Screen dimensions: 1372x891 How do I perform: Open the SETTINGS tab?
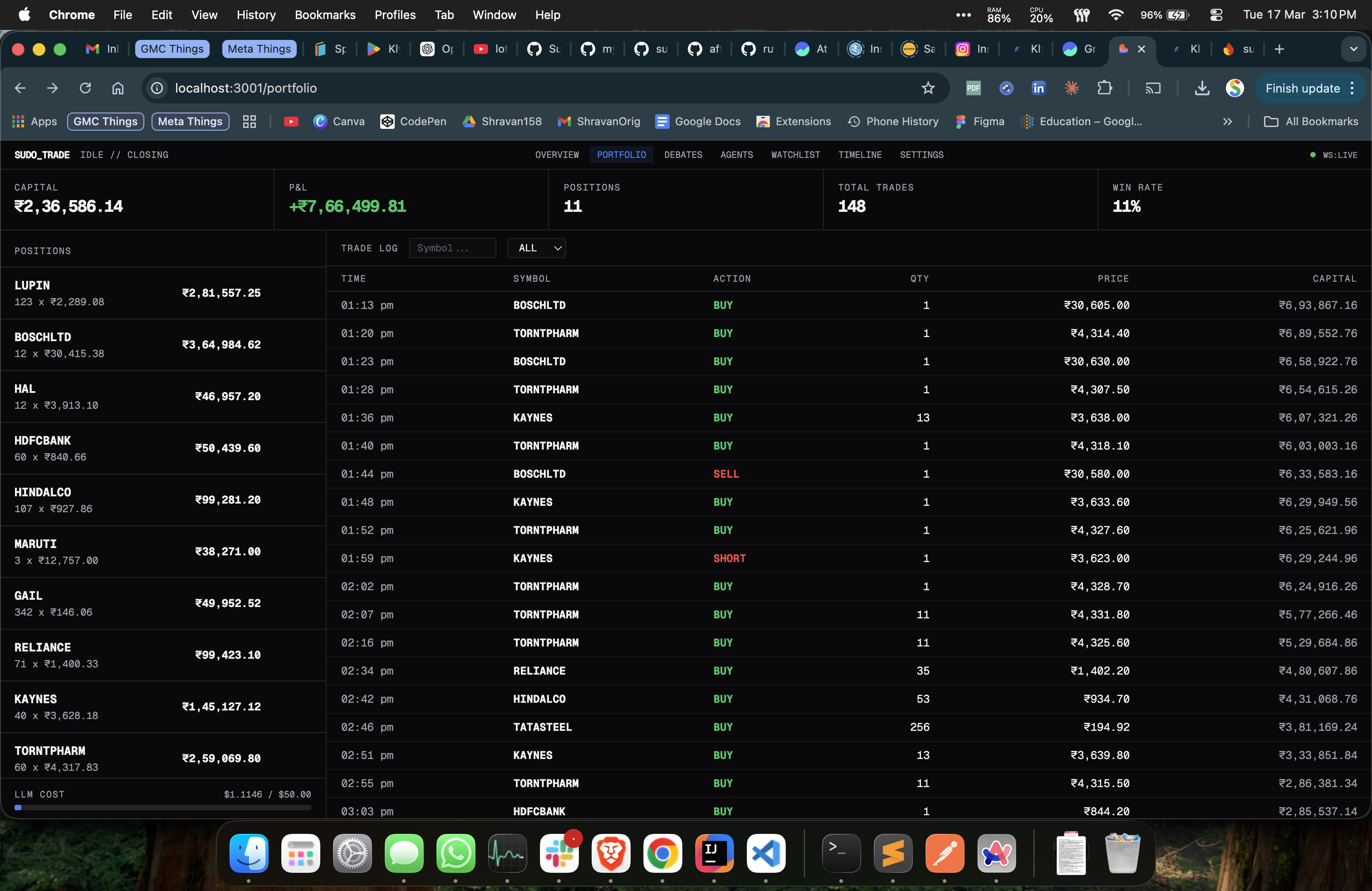[922, 154]
